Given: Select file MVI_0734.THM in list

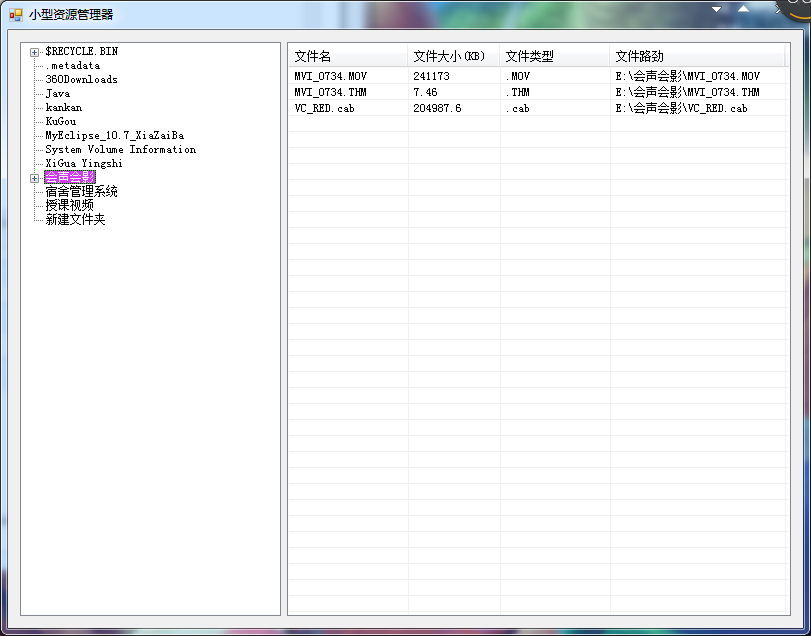Looking at the screenshot, I should (x=331, y=92).
